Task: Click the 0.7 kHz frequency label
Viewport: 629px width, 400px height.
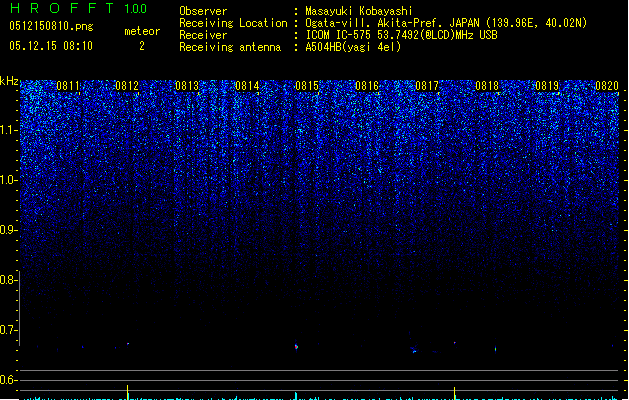Action: click(9, 330)
